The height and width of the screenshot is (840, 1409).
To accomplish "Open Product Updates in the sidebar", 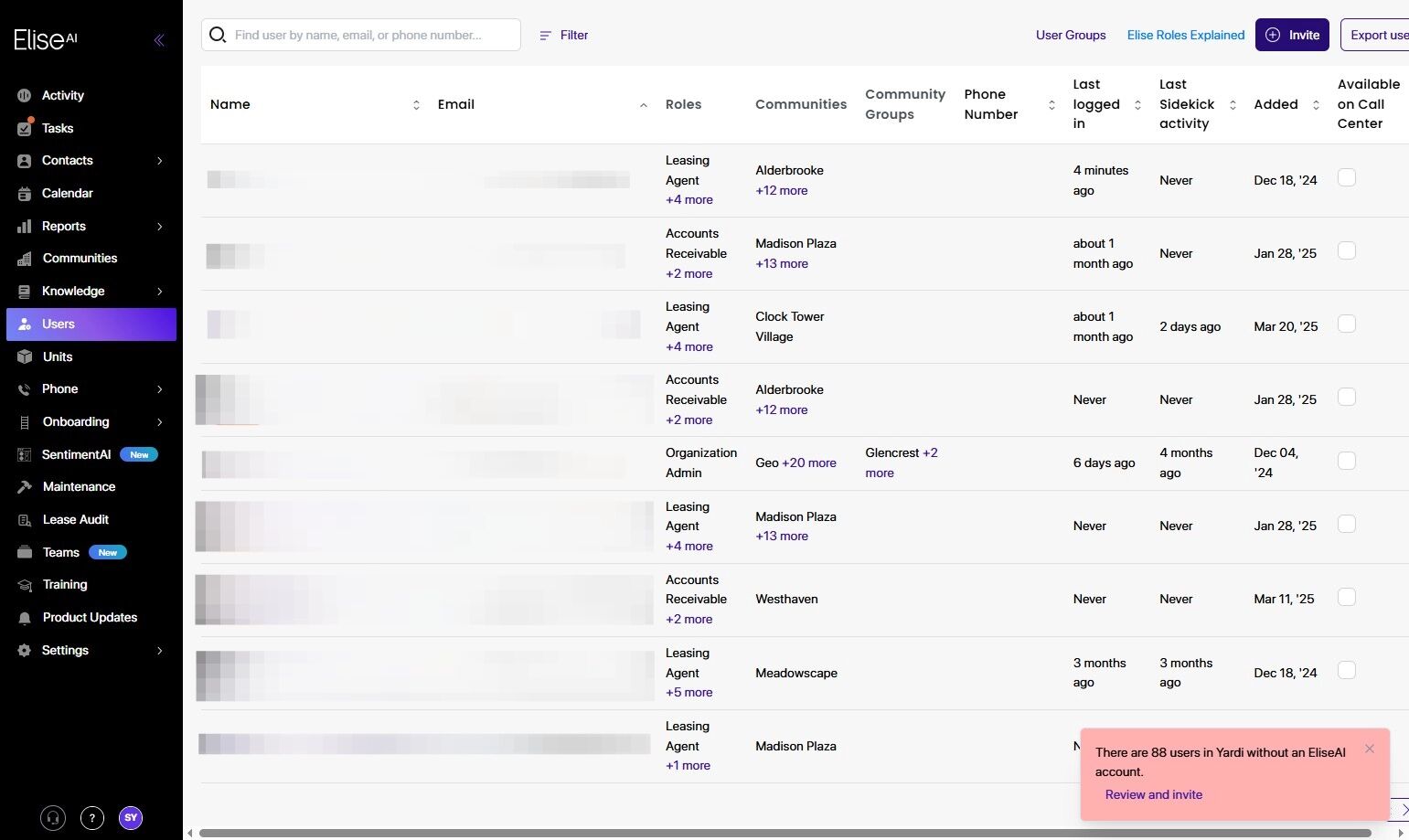I will coord(90,617).
